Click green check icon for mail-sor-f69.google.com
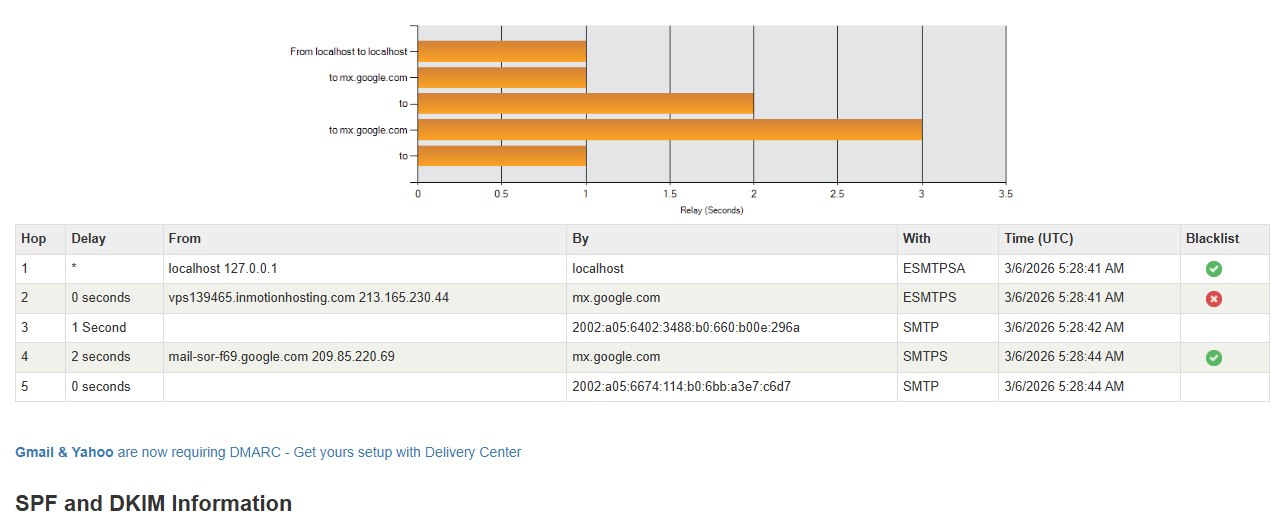 pos(1213,357)
